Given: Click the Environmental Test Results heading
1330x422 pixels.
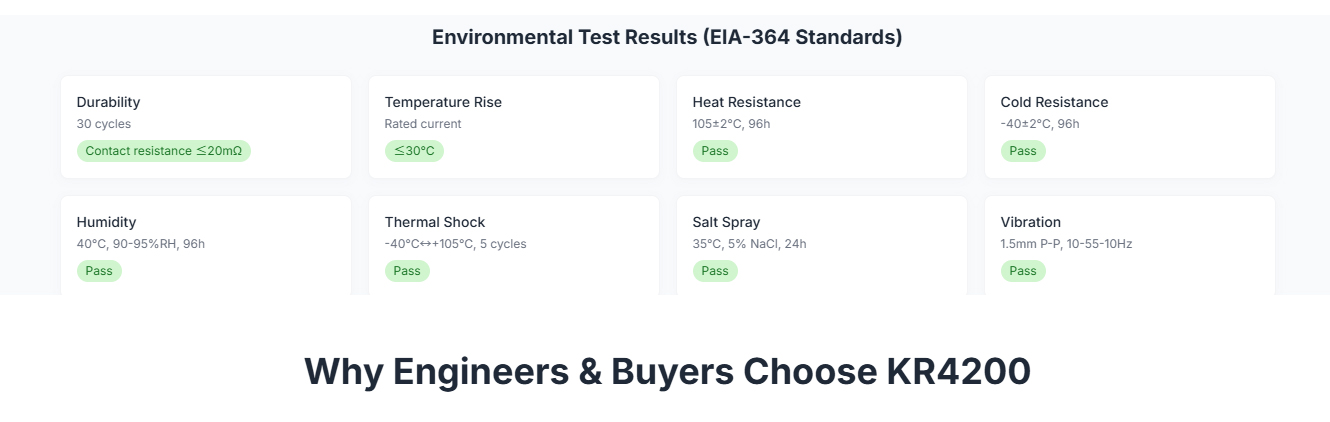Looking at the screenshot, I should click(667, 38).
